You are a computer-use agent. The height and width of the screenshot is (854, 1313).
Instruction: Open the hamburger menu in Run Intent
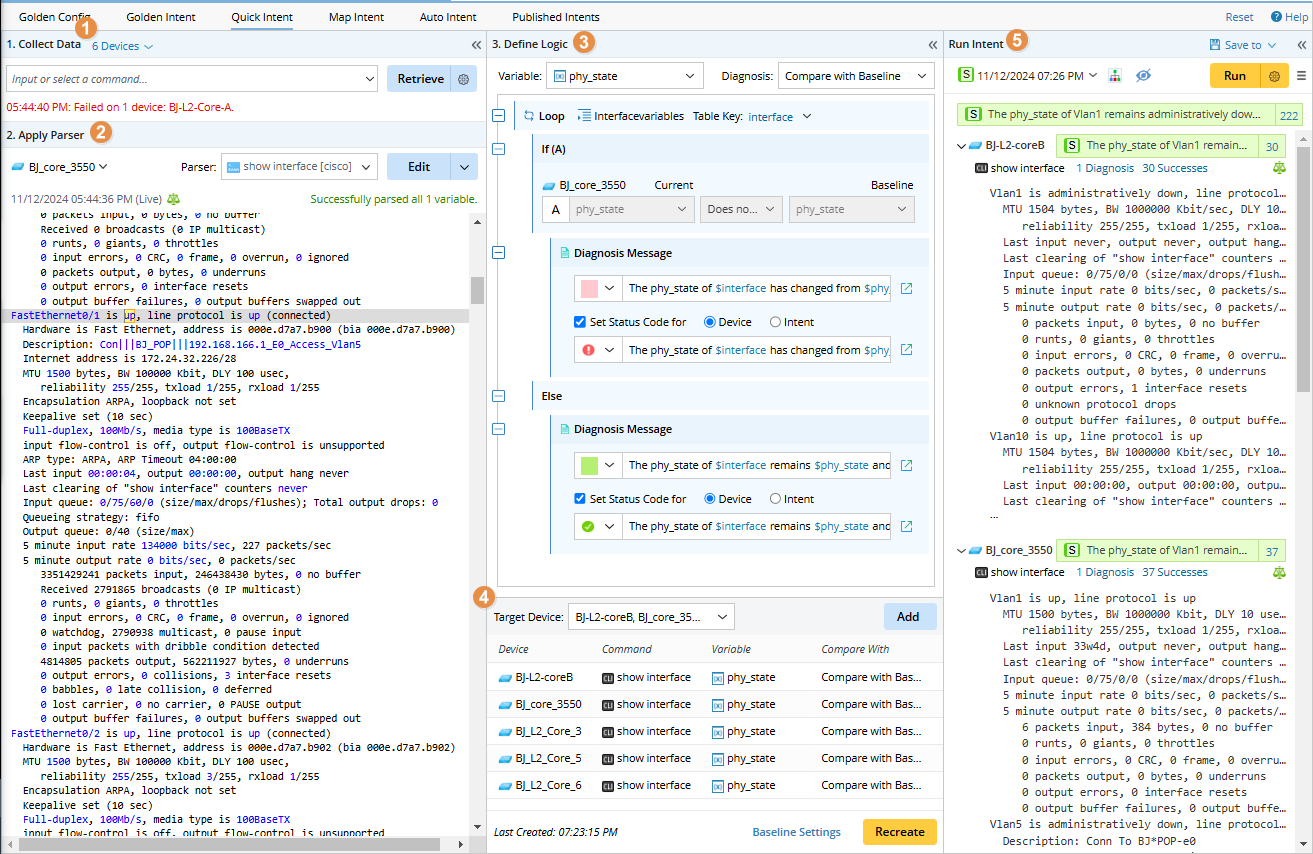point(1301,76)
